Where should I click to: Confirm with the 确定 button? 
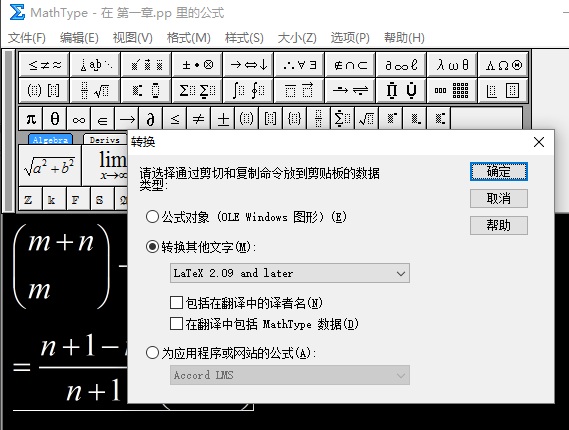499,171
